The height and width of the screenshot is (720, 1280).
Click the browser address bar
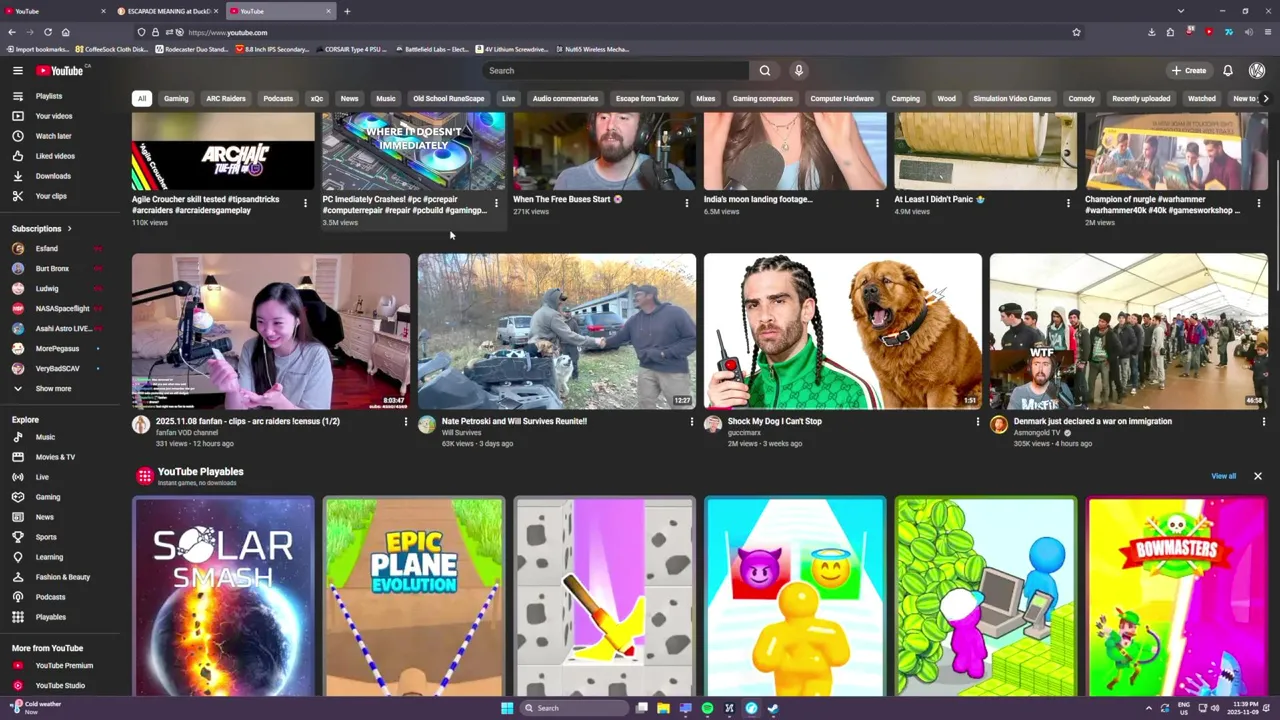pyautogui.click(x=620, y=32)
